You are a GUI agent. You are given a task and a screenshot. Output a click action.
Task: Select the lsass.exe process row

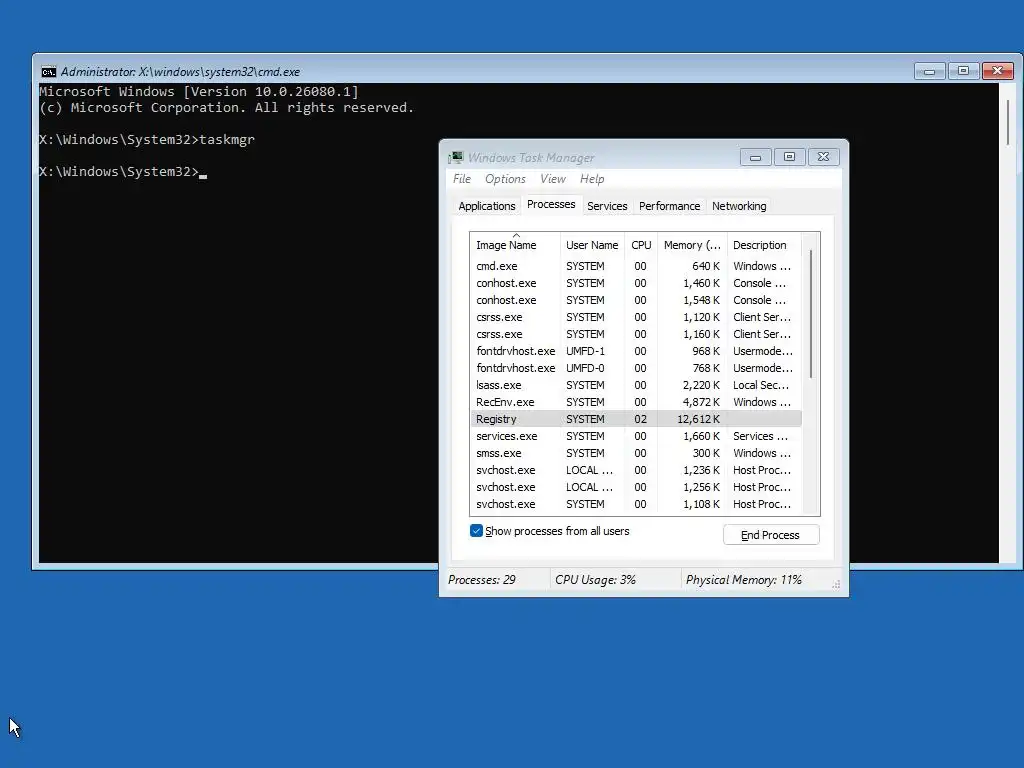[636, 385]
